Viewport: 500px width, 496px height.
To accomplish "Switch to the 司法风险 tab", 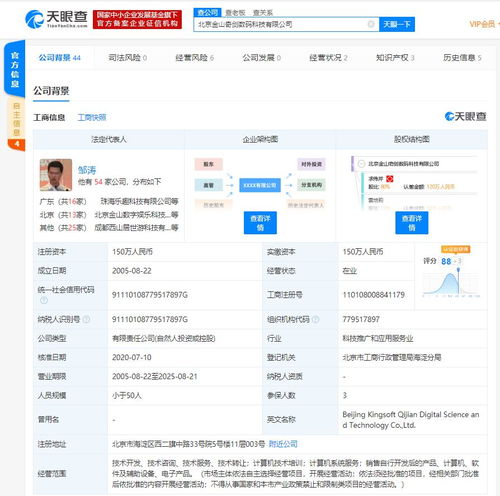I will (128, 58).
